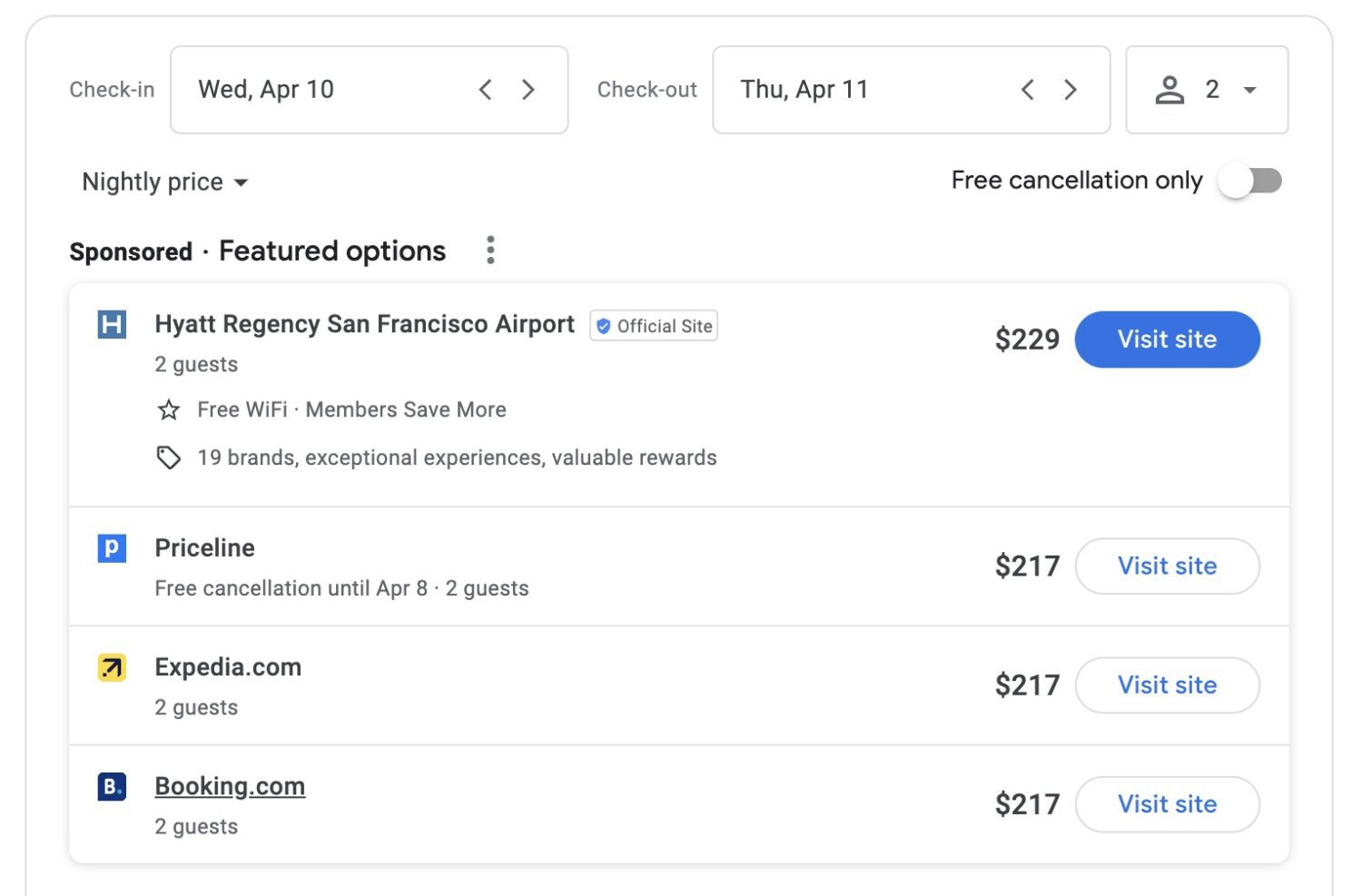Viewport: 1362px width, 896px height.
Task: Click the guests person icon
Action: click(1171, 89)
